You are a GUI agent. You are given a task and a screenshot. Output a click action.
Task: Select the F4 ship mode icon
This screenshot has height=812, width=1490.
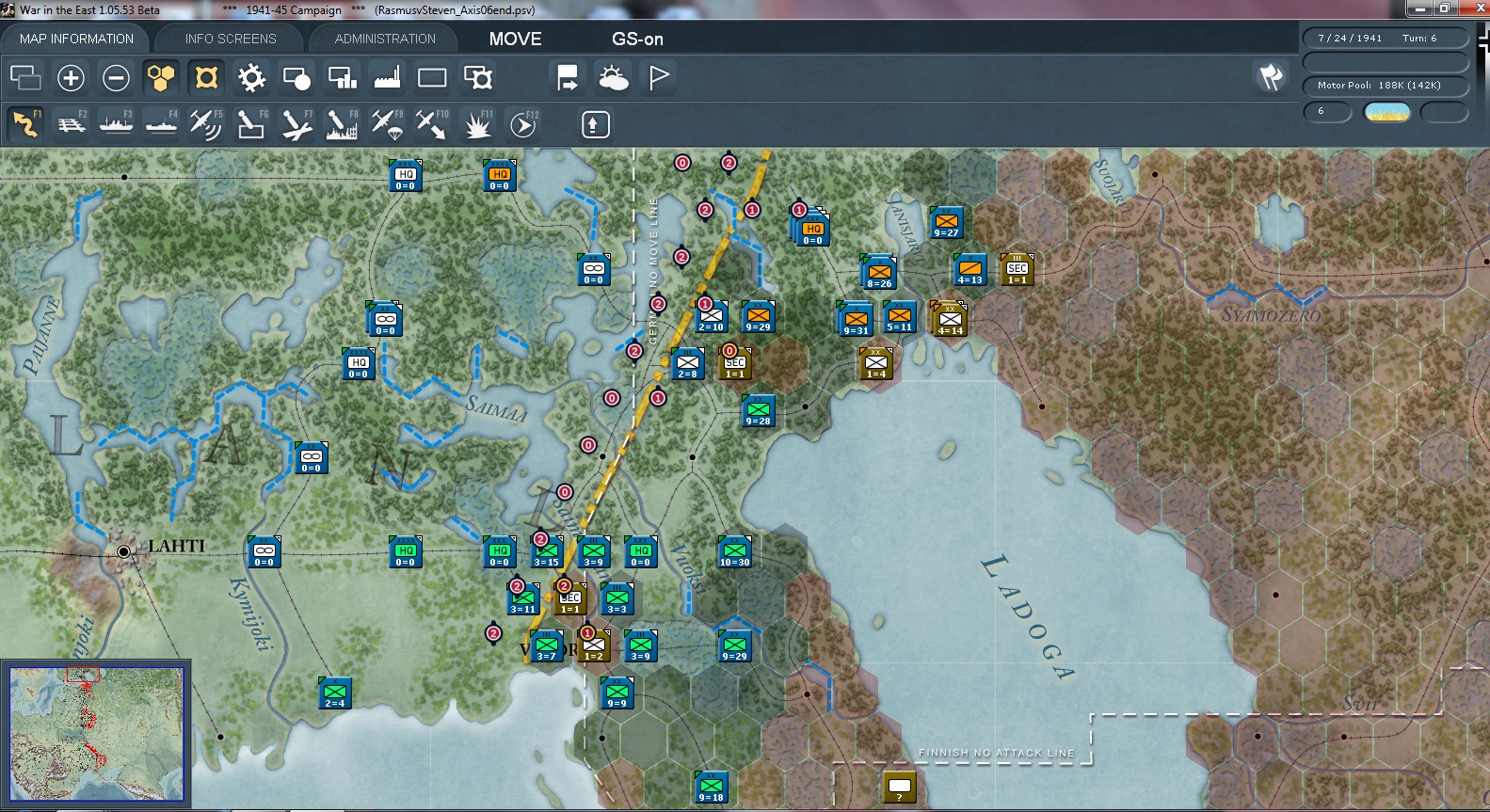tap(161, 124)
